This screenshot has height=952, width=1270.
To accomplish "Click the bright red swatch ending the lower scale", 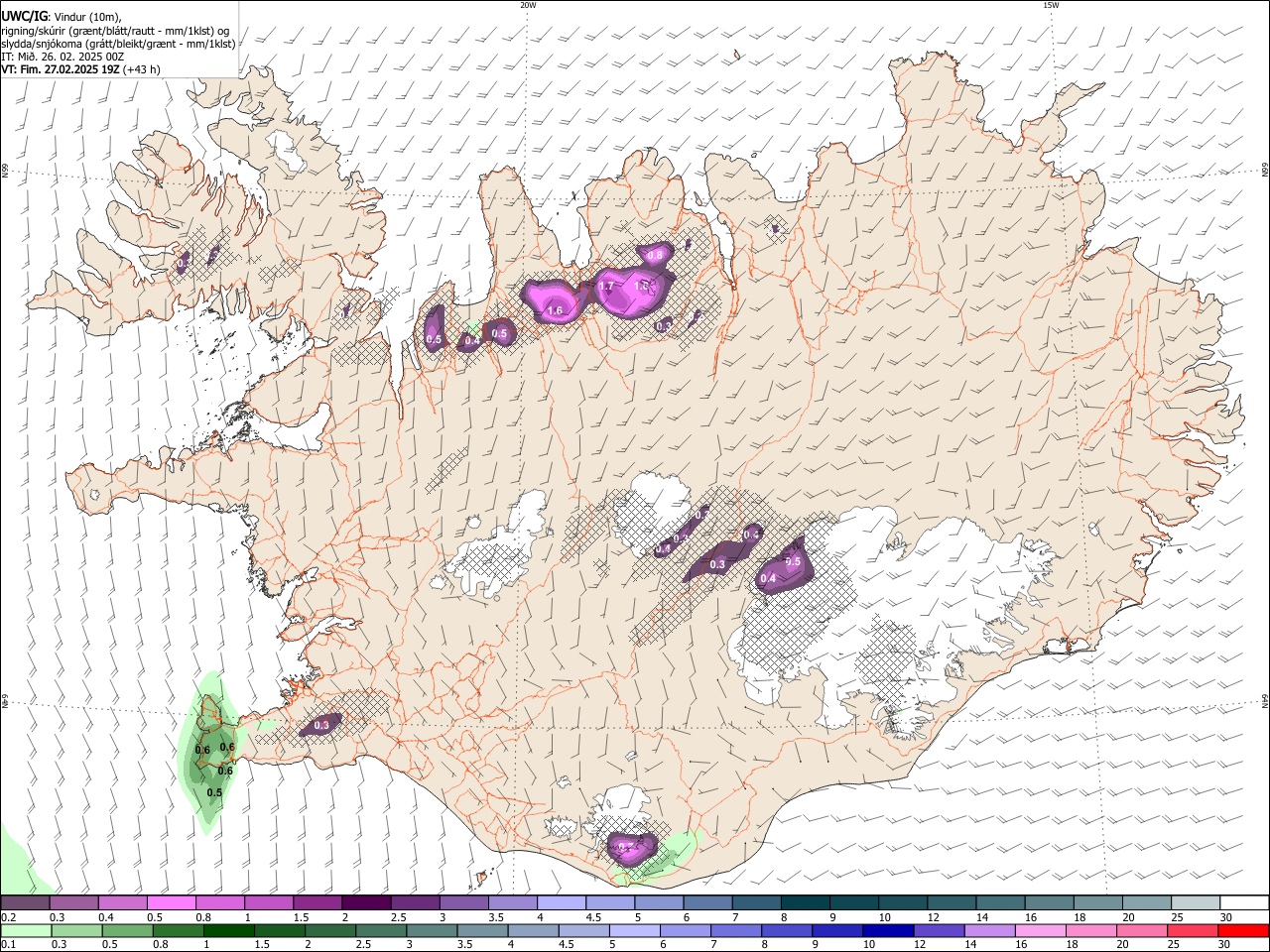I will (1243, 930).
